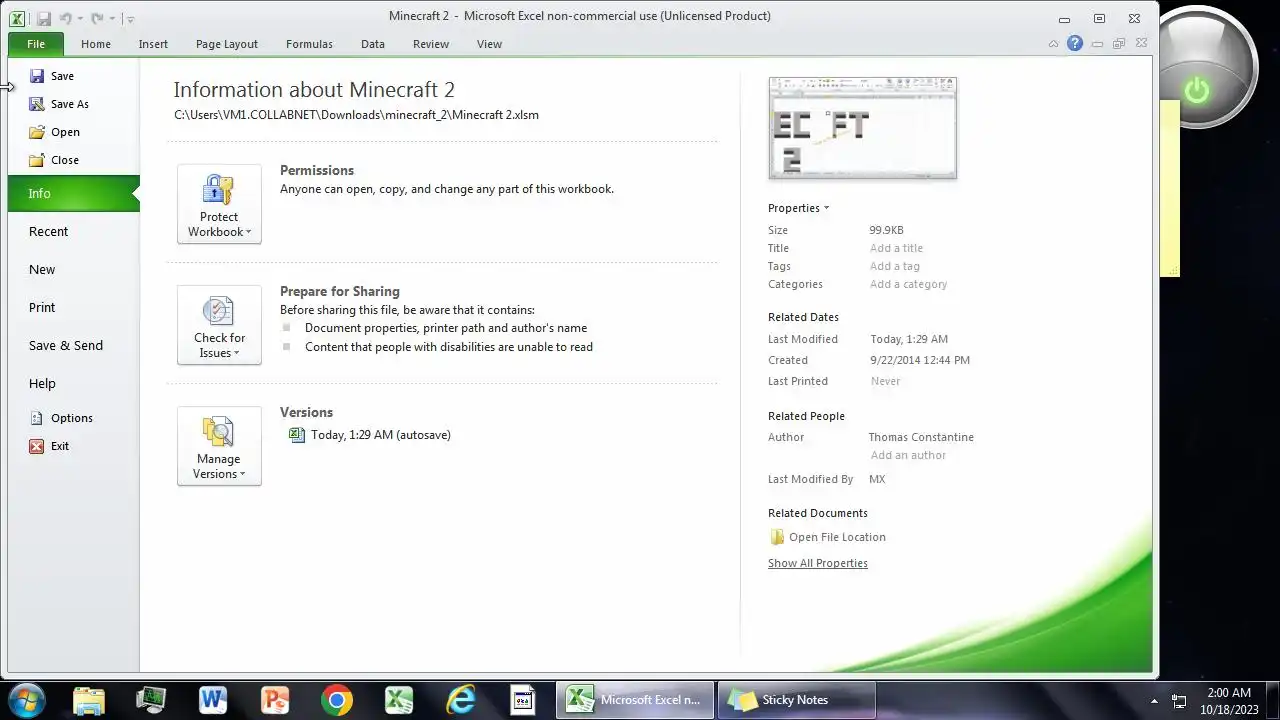Image resolution: width=1280 pixels, height=720 pixels.
Task: Switch to the Review tab
Action: 431,44
